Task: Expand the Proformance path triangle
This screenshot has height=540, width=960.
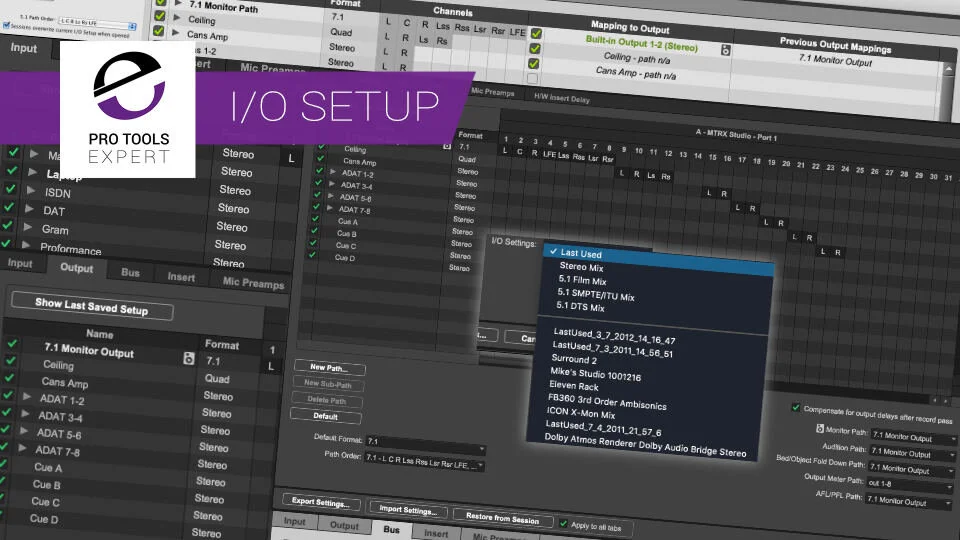Action: coord(26,245)
